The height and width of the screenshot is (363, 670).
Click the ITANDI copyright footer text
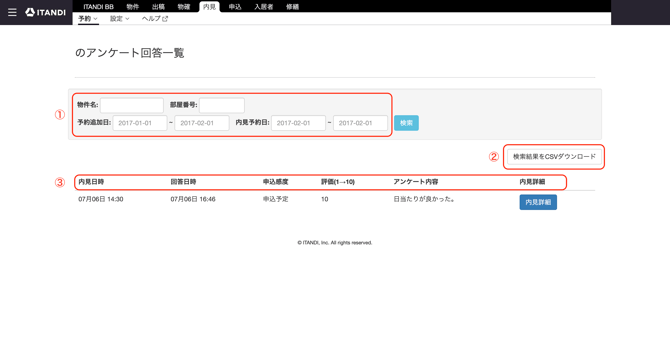[x=335, y=243]
